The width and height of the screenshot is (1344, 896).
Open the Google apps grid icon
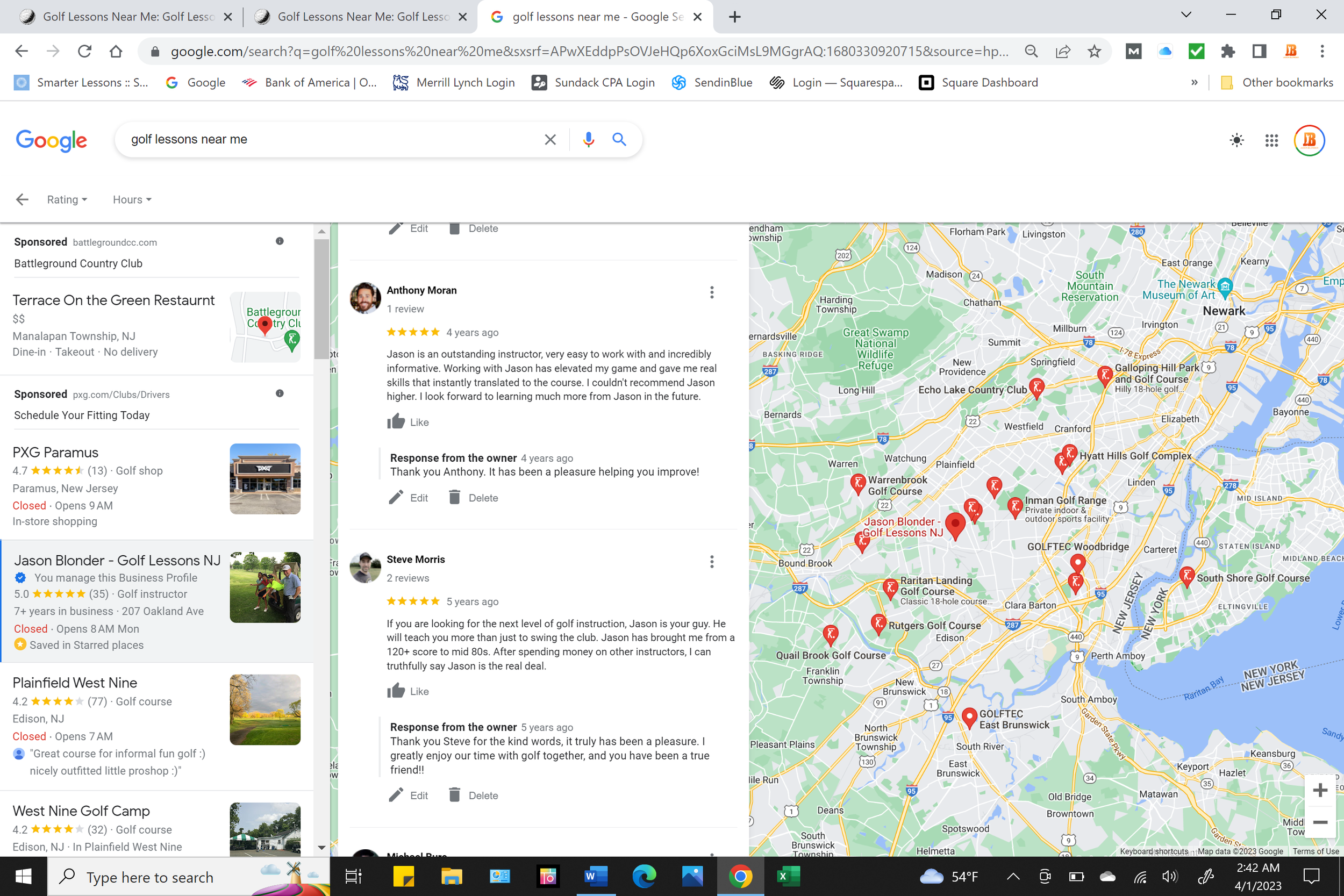(1271, 141)
